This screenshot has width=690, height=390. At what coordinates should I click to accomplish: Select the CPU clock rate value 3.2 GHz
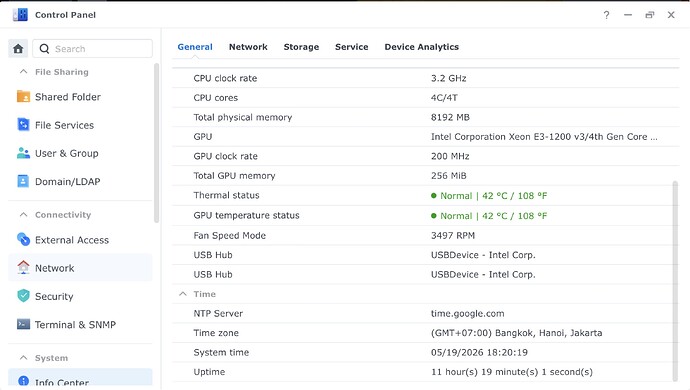[x=448, y=78]
